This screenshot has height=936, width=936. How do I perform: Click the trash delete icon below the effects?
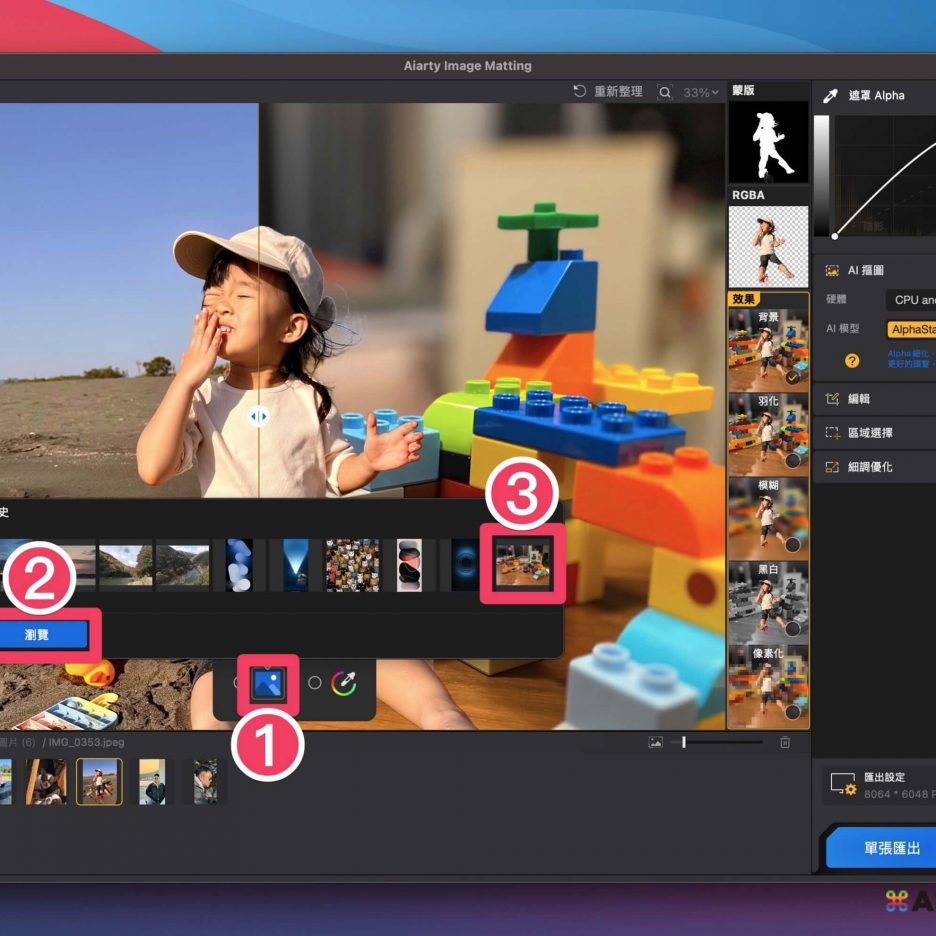(785, 742)
